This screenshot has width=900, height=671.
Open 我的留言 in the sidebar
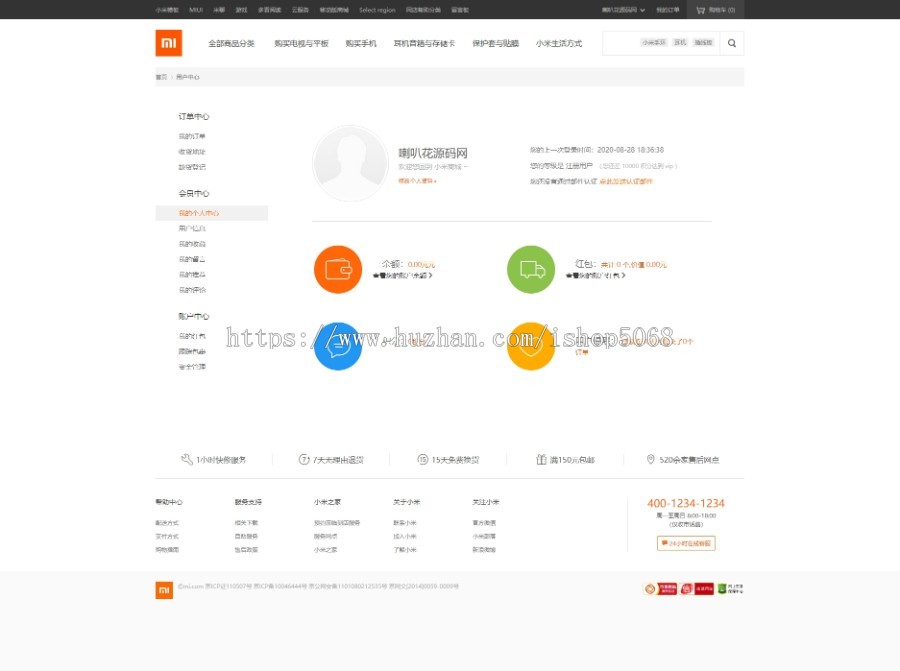click(192, 259)
